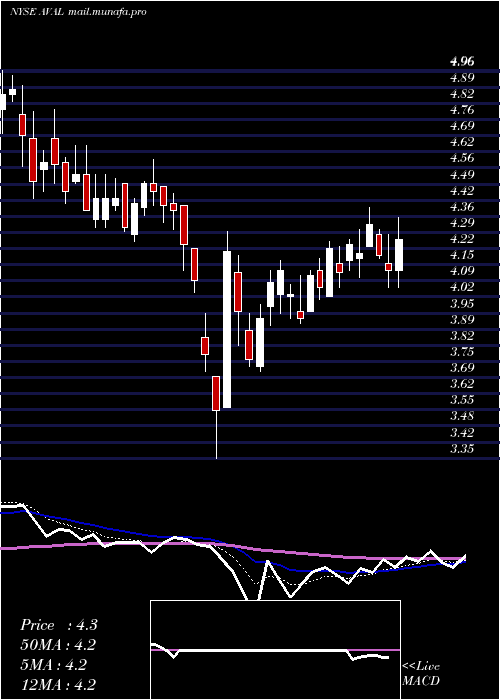Select the 4.96 price axis label
500x700 pixels.
tap(462, 62)
